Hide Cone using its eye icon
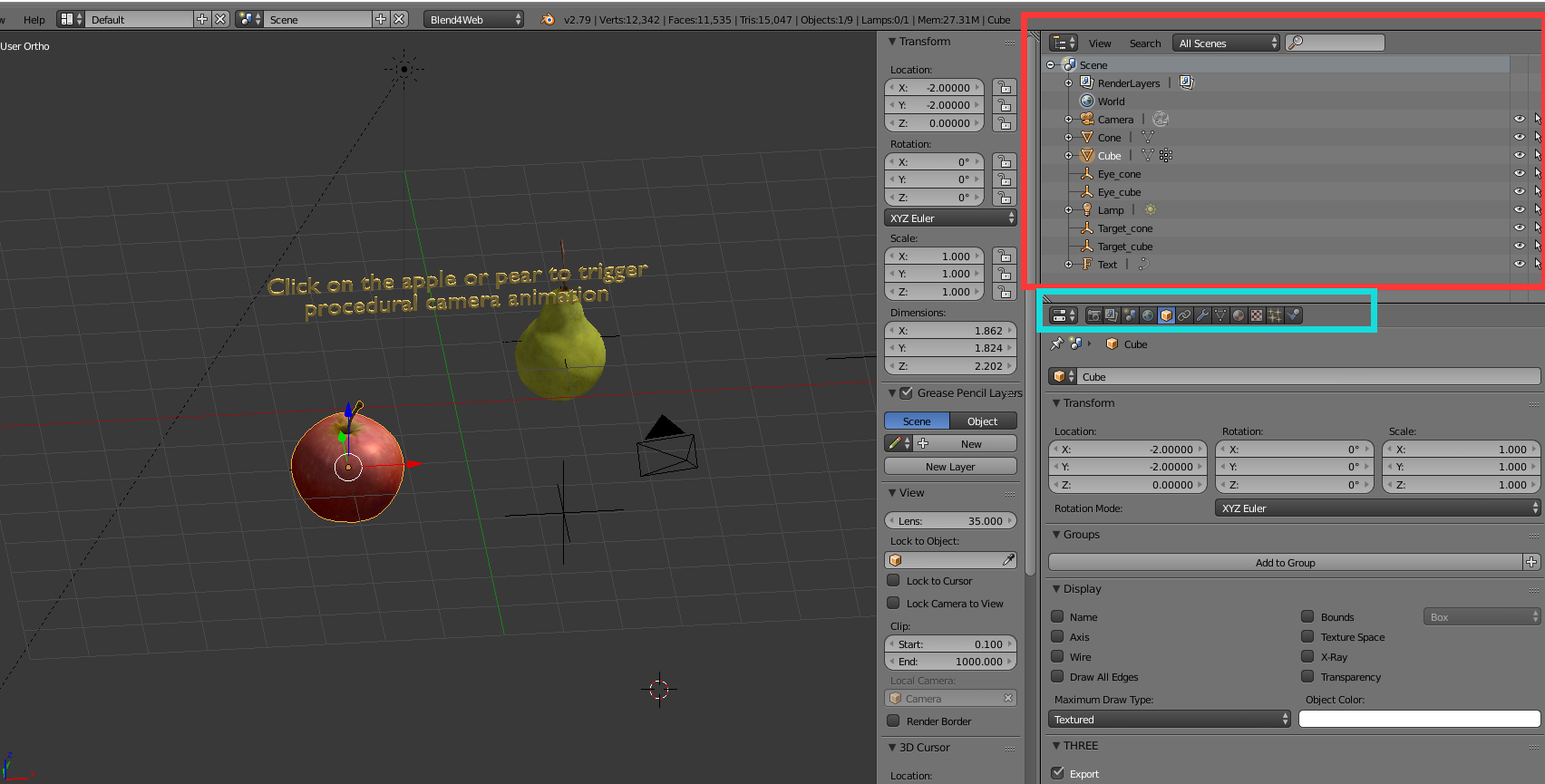Viewport: 1545px width, 784px height. click(1519, 137)
